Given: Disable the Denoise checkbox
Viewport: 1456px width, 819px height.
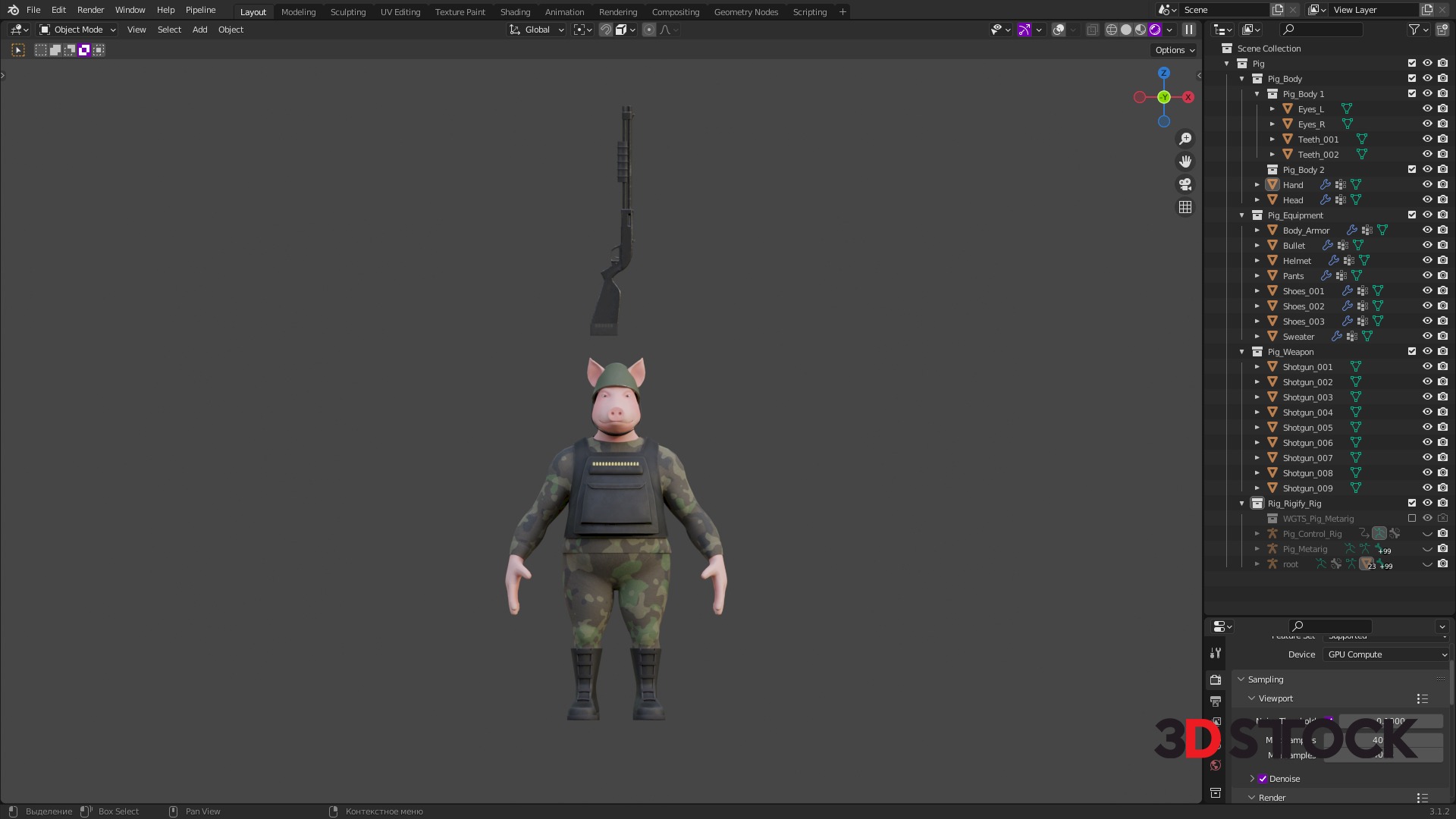Looking at the screenshot, I should click(x=1263, y=779).
